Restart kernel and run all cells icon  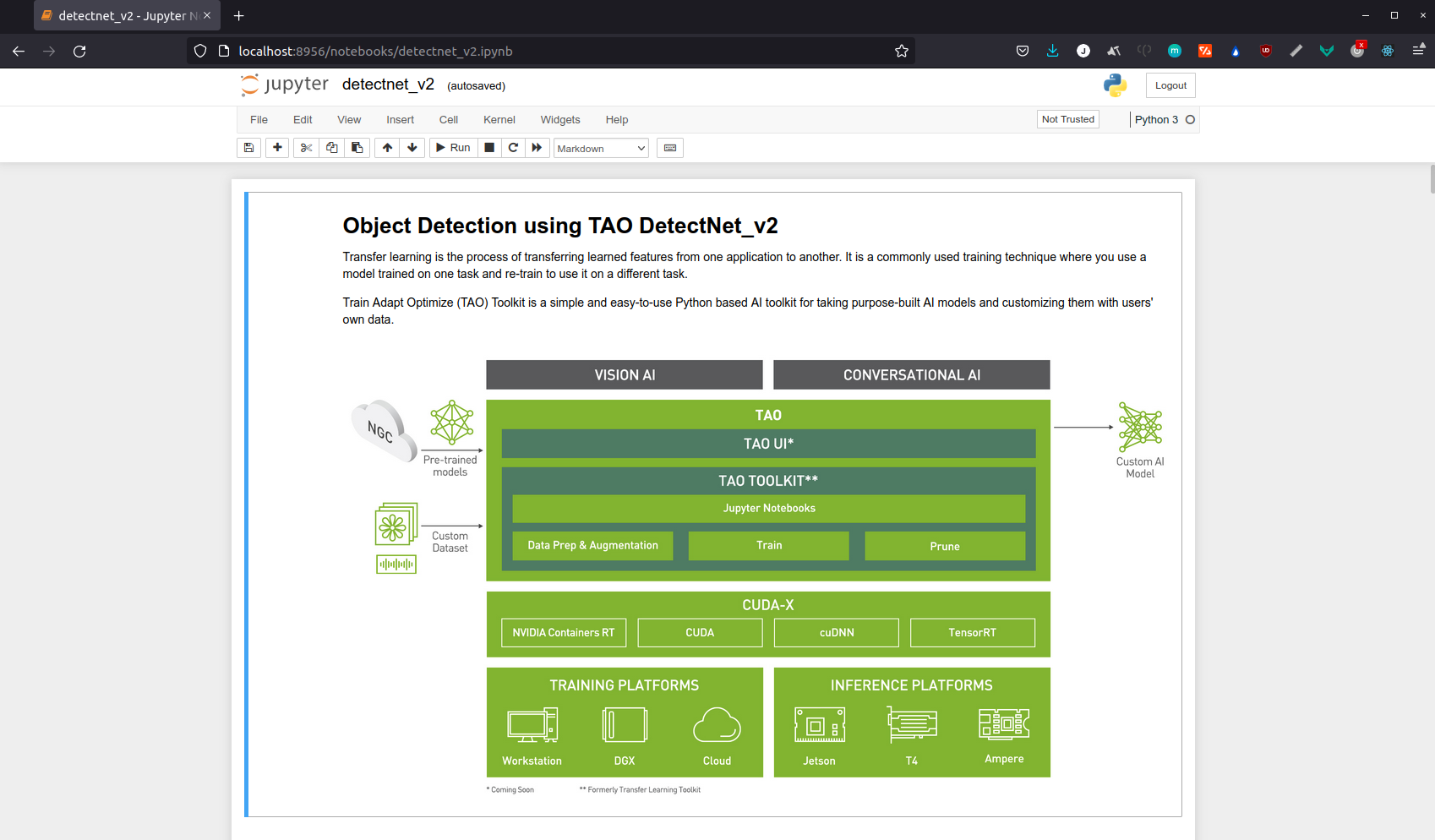click(537, 148)
